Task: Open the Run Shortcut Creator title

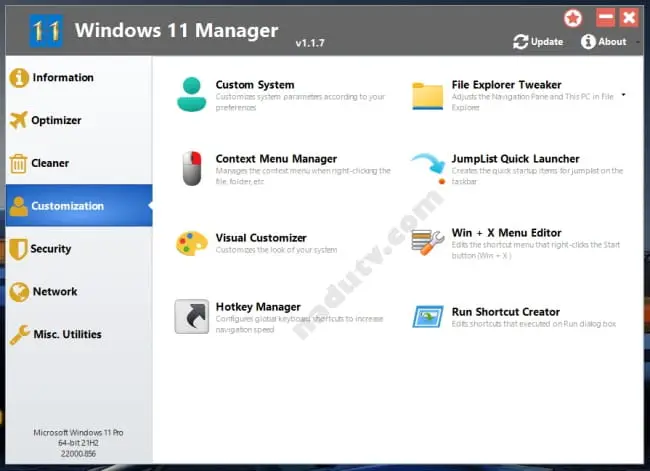Action: 506,312
